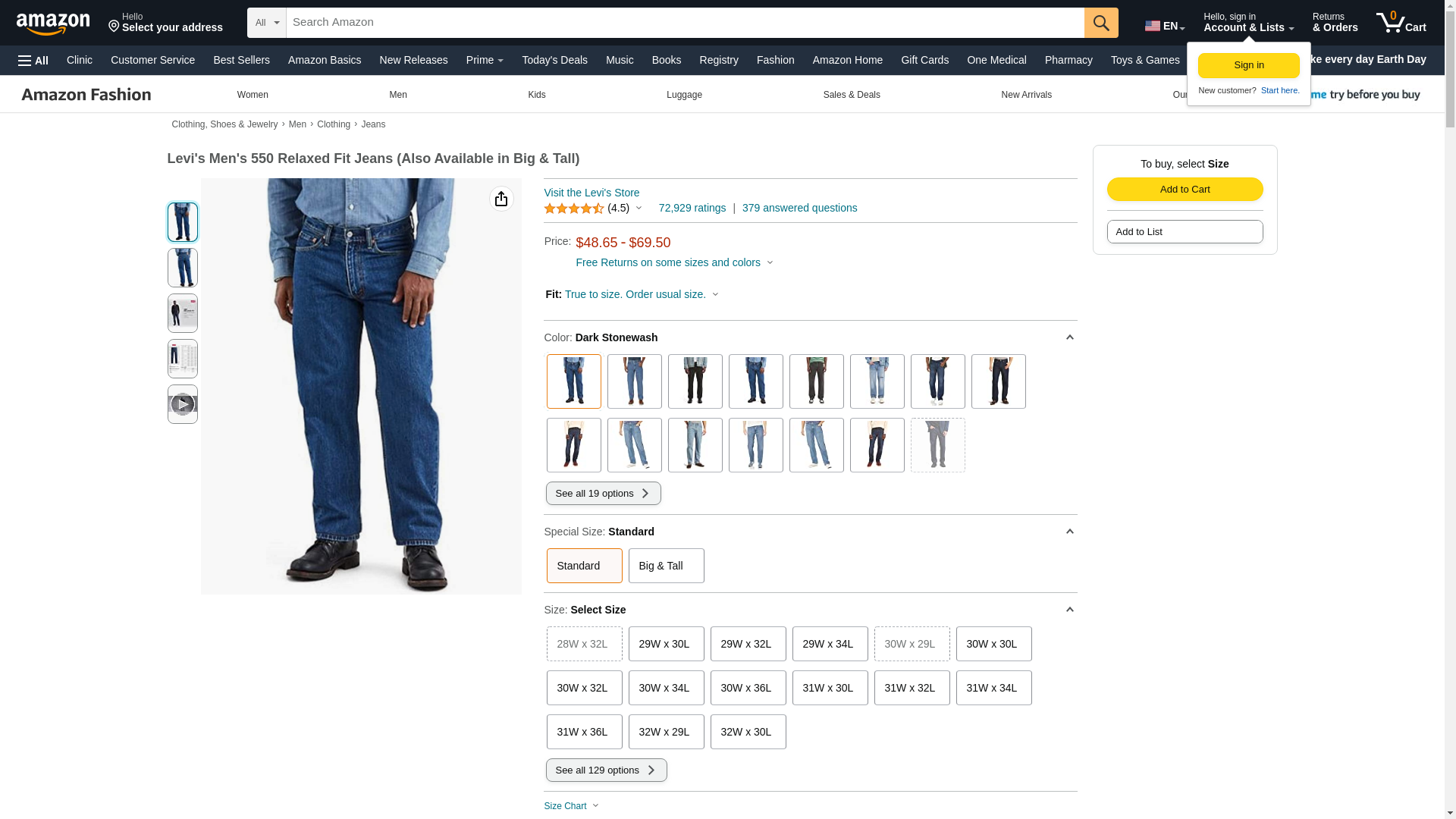Viewport: 1456px width, 819px height.
Task: Choose the black jeans color swatch
Action: (695, 381)
